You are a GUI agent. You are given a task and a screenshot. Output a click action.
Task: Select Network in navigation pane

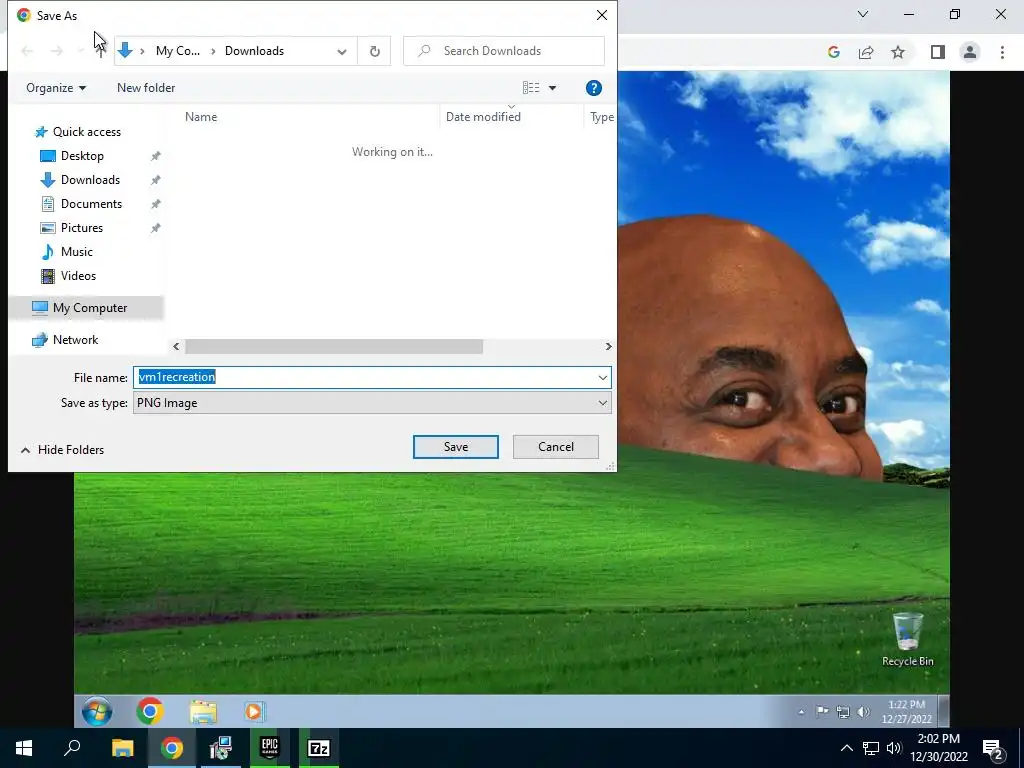coord(75,340)
